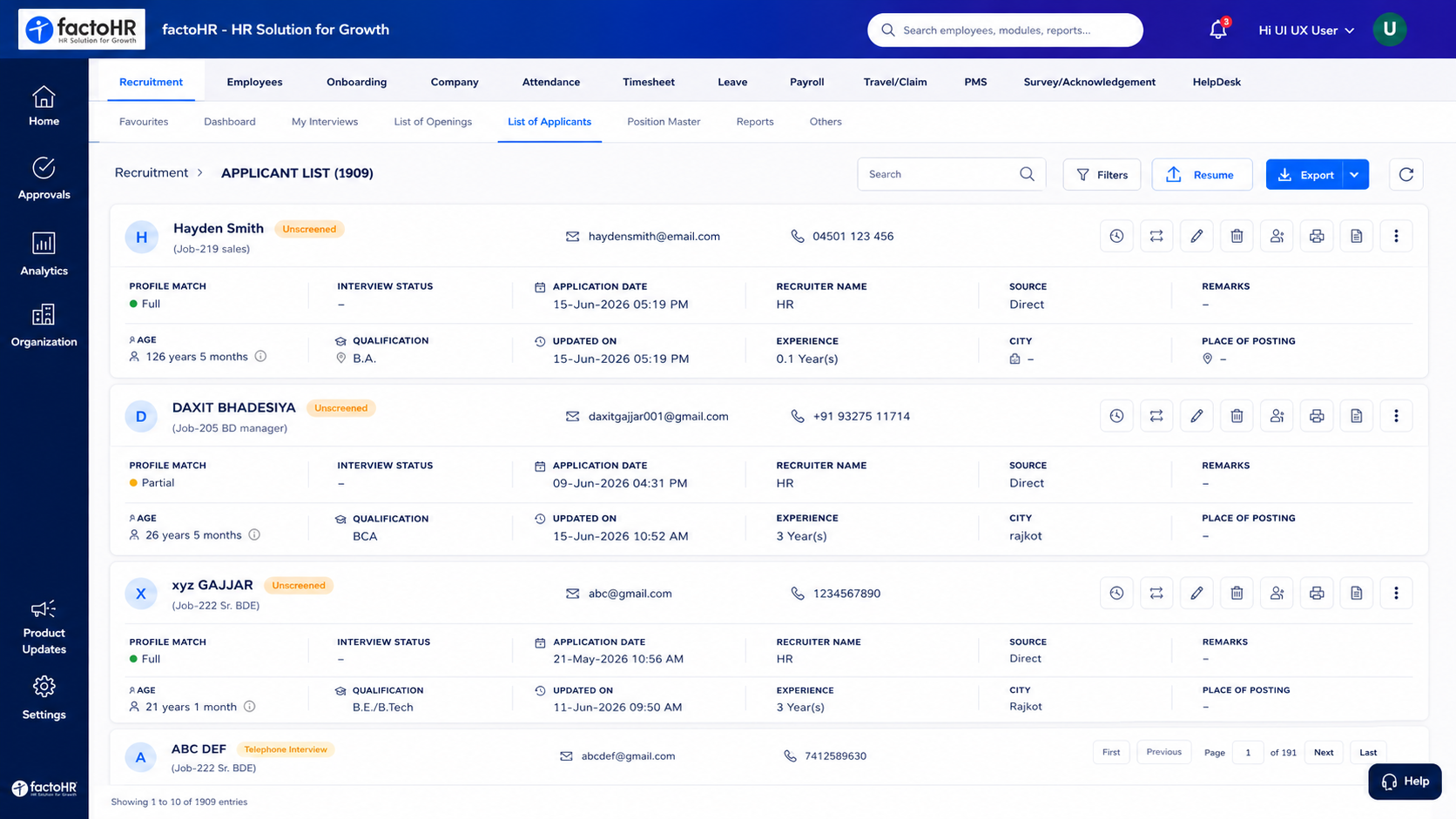Viewport: 1456px width, 819px height.
Task: Print Hayden Smith's record via printer icon
Action: tap(1317, 236)
